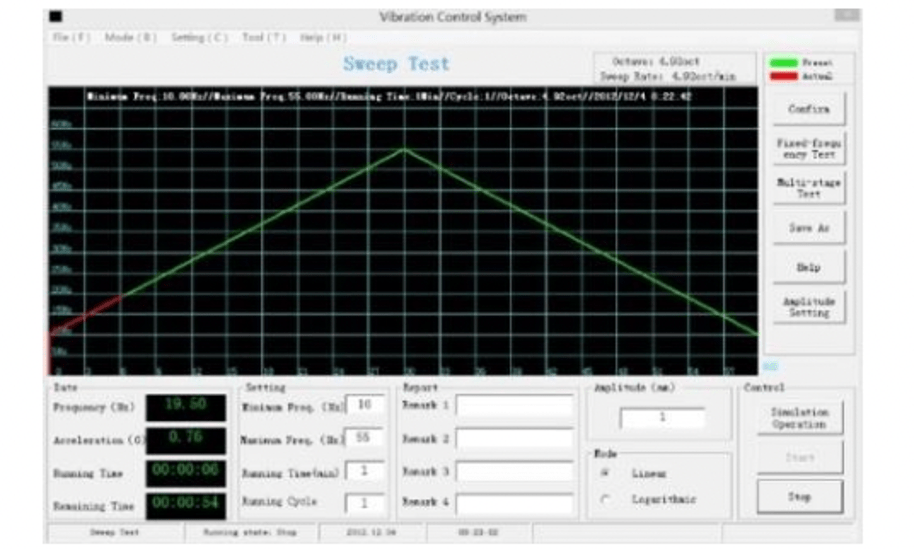This screenshot has width=914, height=549.
Task: Open the File menu
Action: coord(69,37)
